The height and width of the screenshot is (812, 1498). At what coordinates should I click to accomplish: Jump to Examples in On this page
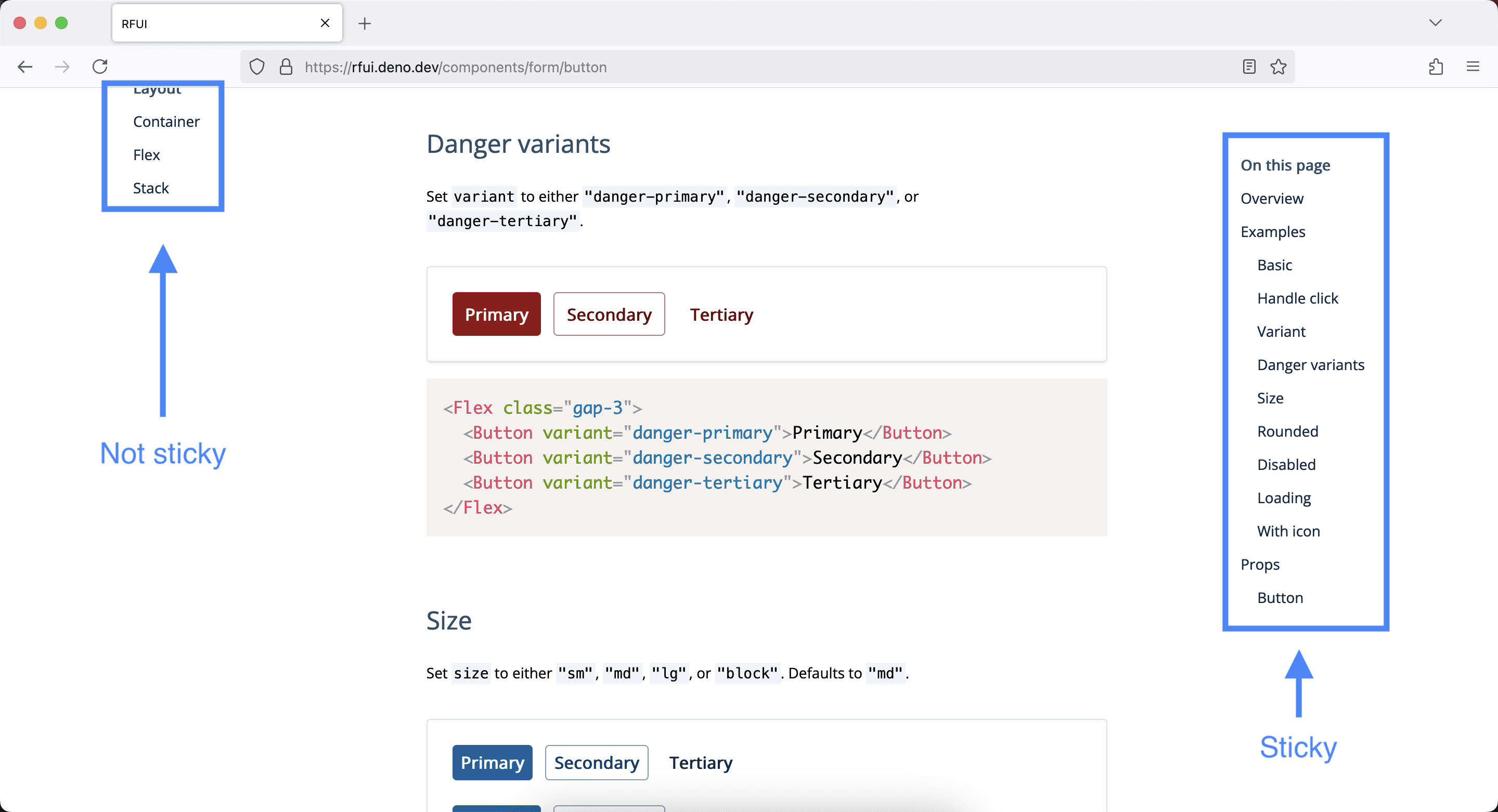coord(1273,231)
